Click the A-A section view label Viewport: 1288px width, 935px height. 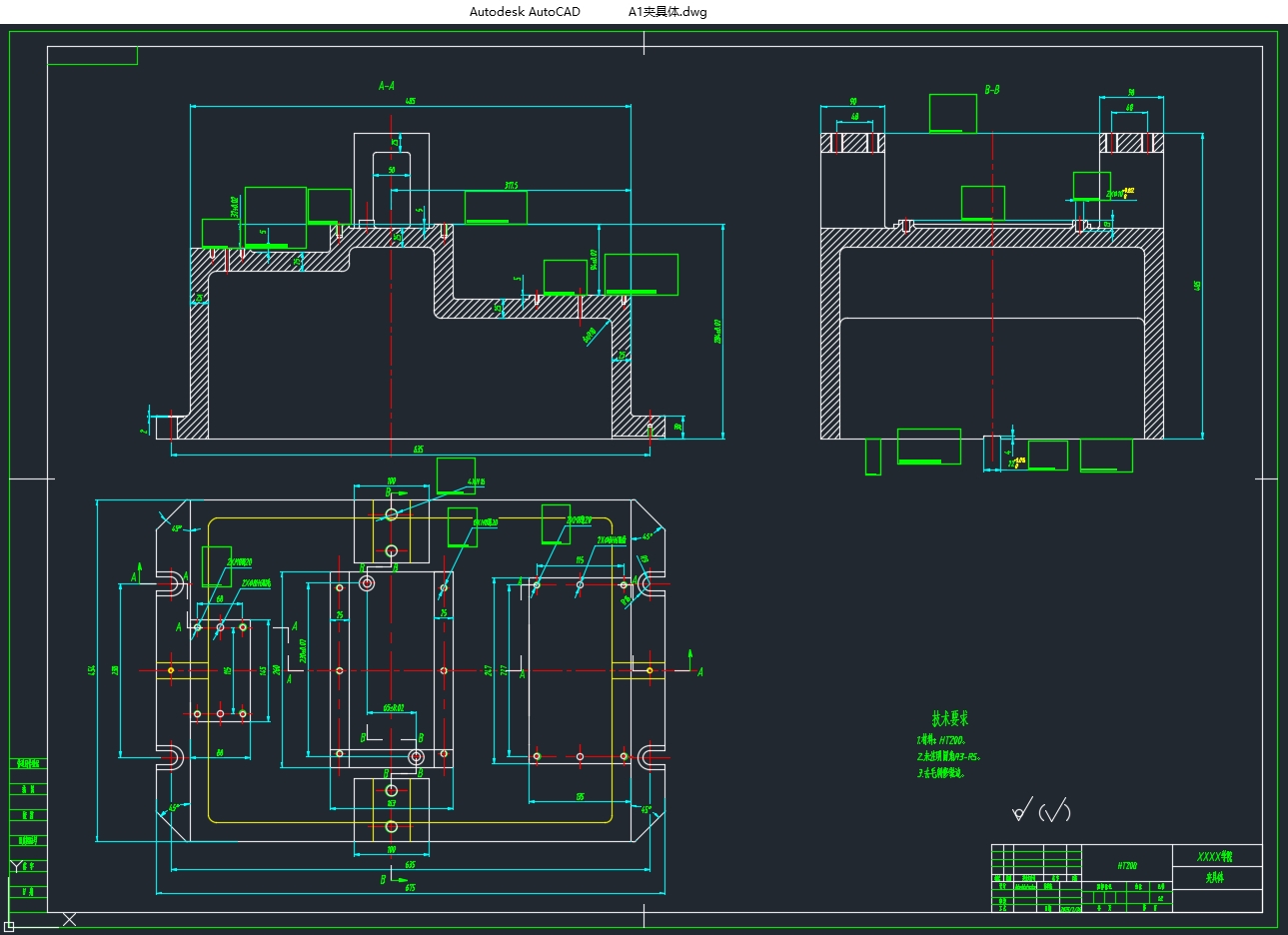(x=387, y=87)
